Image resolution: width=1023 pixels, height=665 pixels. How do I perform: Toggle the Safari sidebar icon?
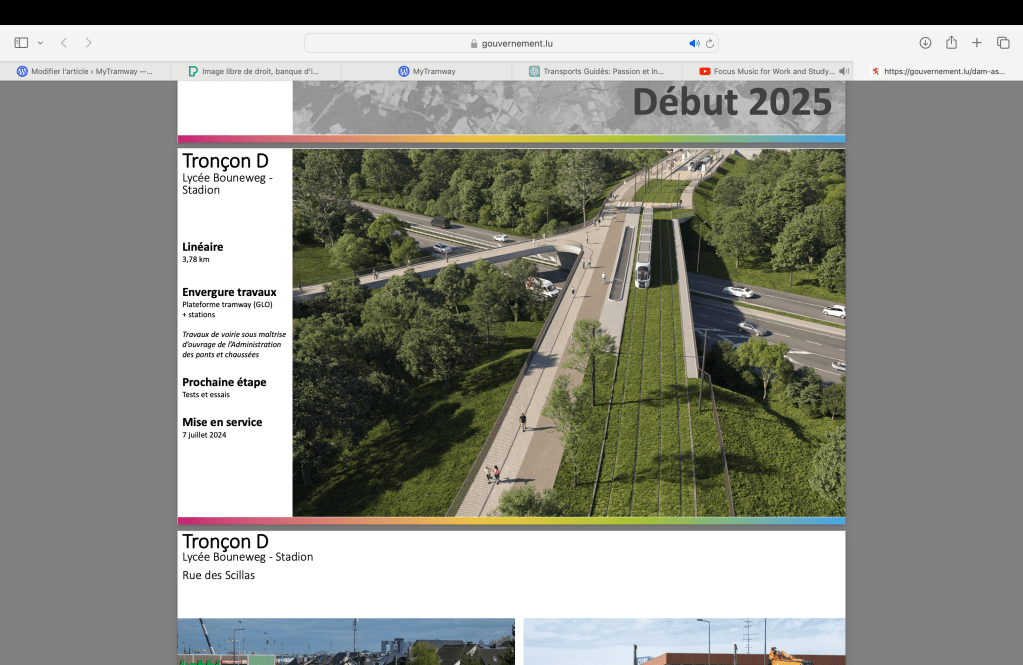point(21,43)
